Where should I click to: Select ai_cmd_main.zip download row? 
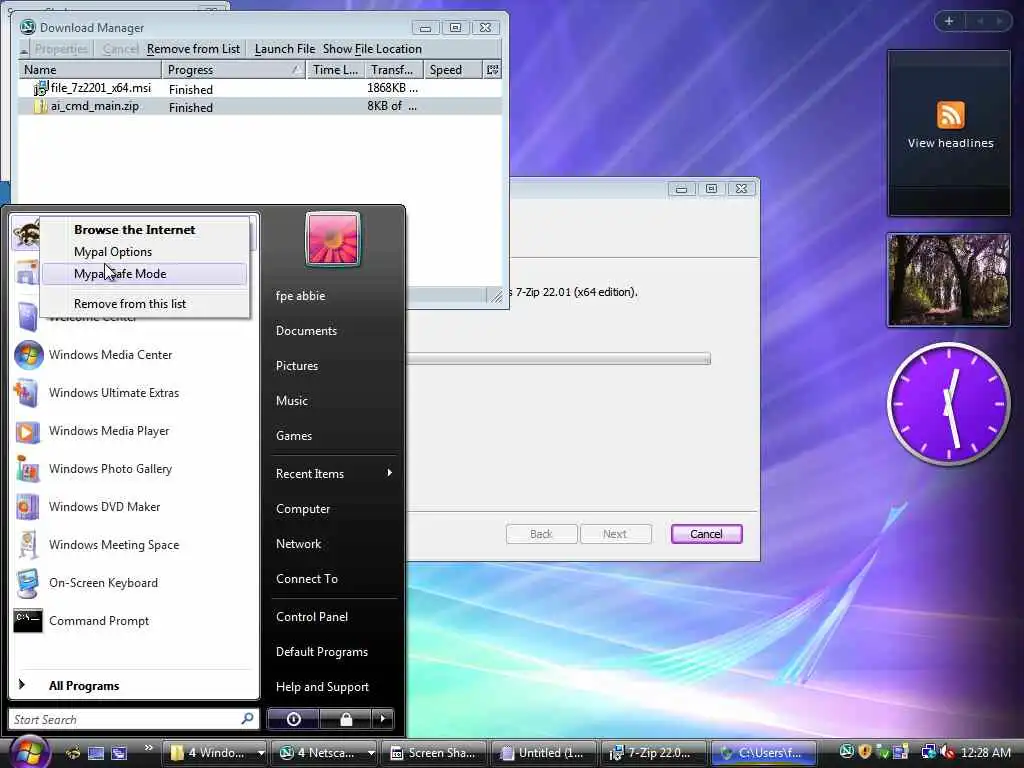click(x=260, y=106)
